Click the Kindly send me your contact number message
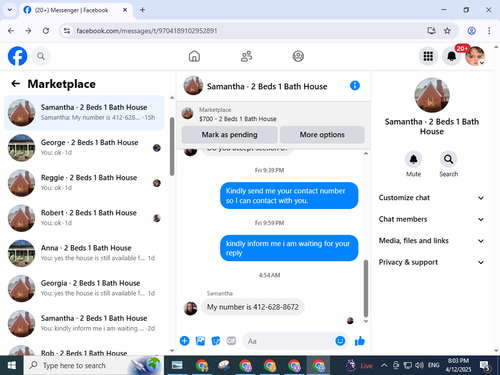500x375 pixels. [289, 196]
